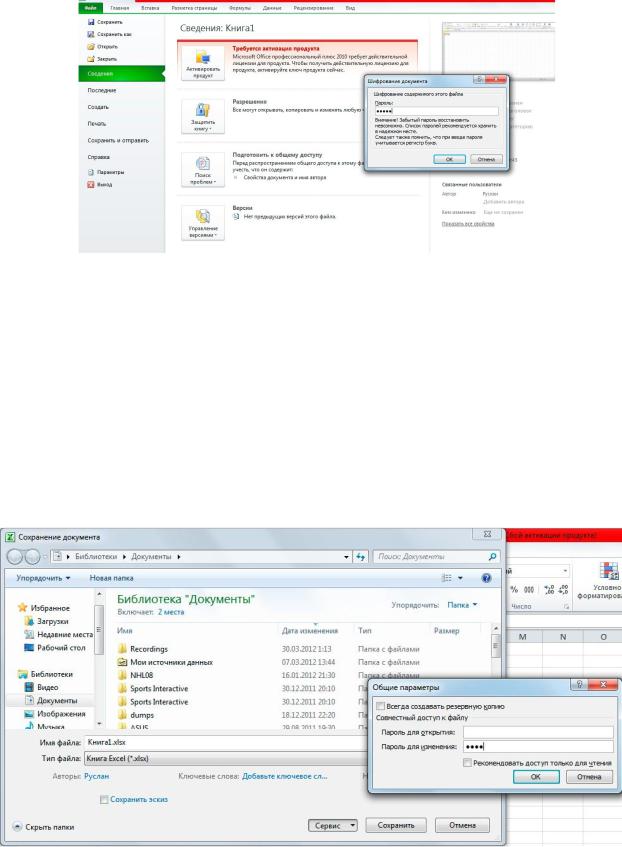Image resolution: width=622 pixels, height=847 pixels.
Task: Switch to the Вставка ribbon tab
Action: 150,8
